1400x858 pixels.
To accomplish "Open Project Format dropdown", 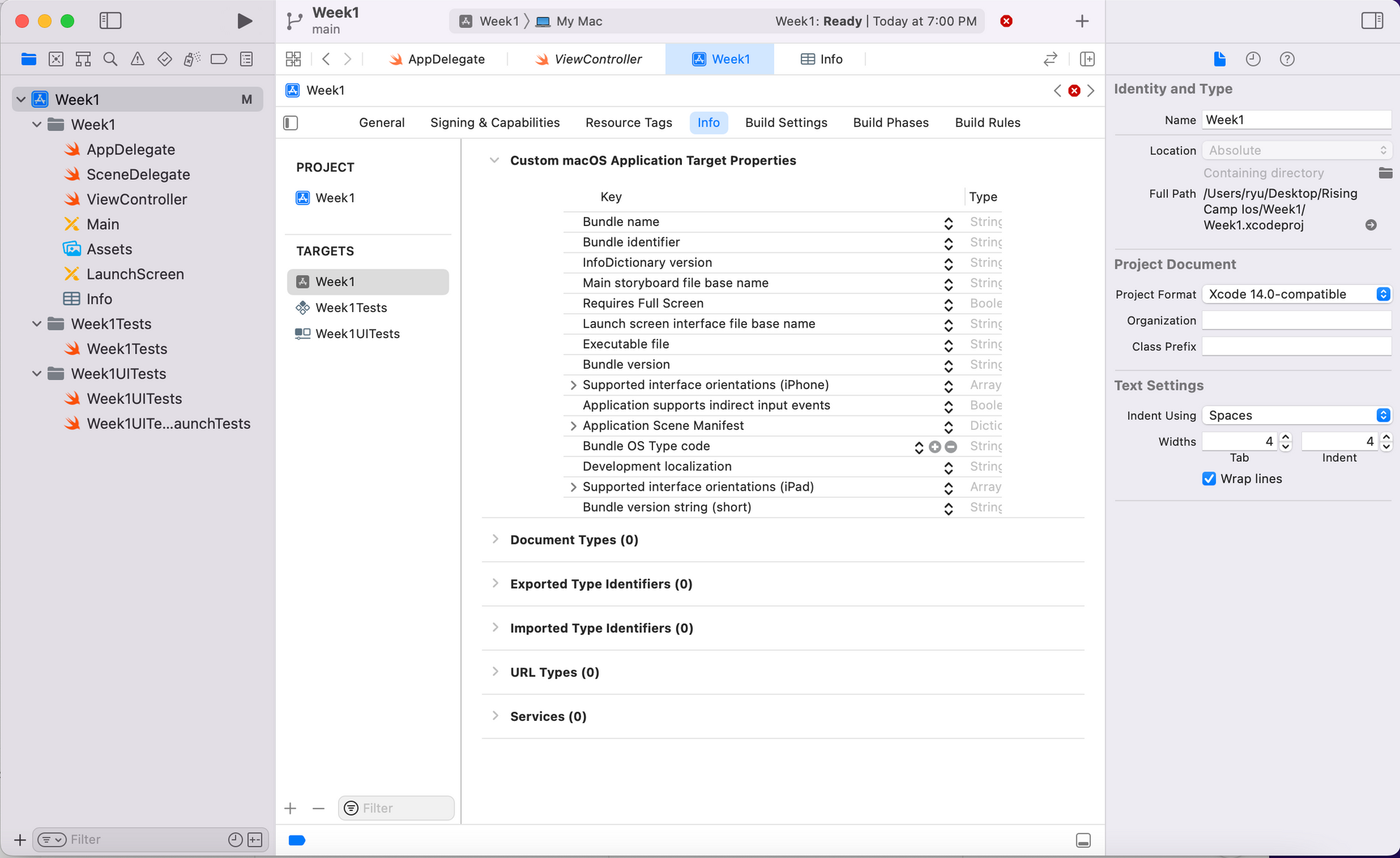I will 1297,294.
